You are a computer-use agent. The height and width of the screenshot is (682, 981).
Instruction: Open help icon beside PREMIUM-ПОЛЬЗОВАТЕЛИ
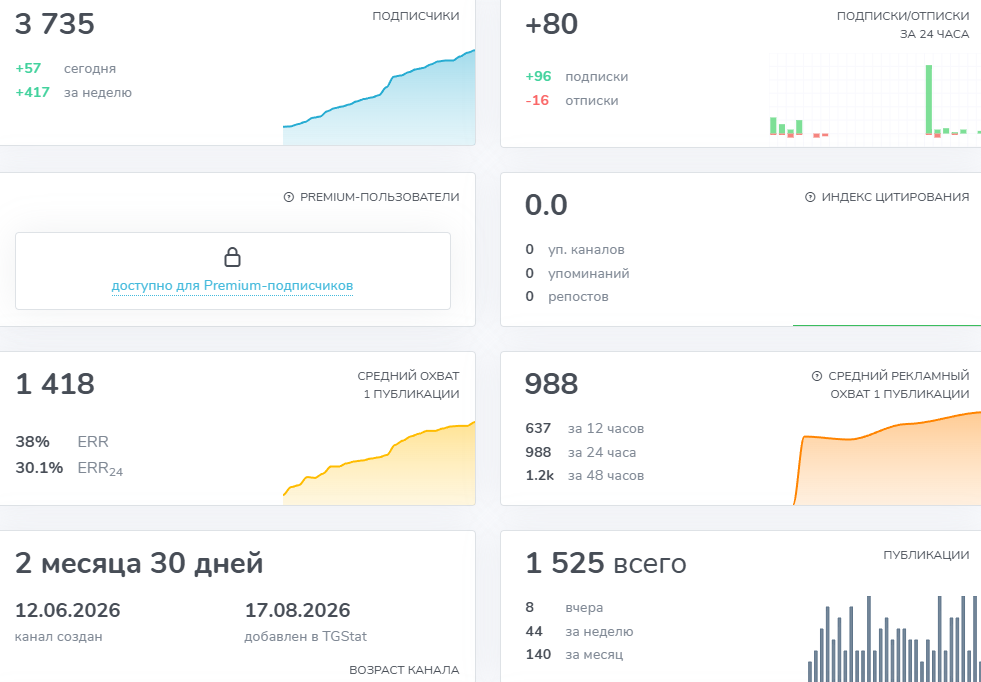[x=288, y=197]
